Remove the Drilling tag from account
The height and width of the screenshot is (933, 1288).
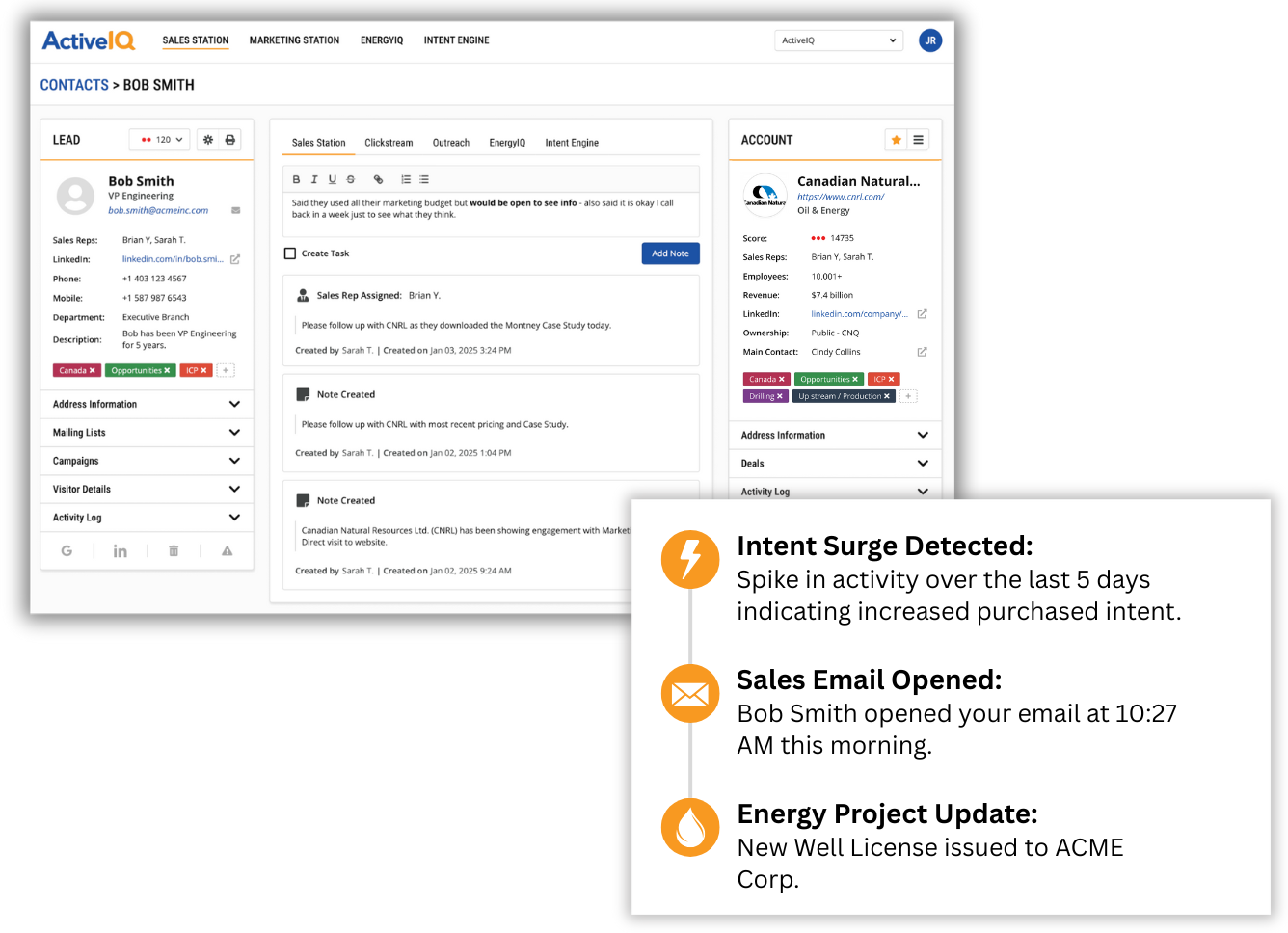[x=780, y=396]
